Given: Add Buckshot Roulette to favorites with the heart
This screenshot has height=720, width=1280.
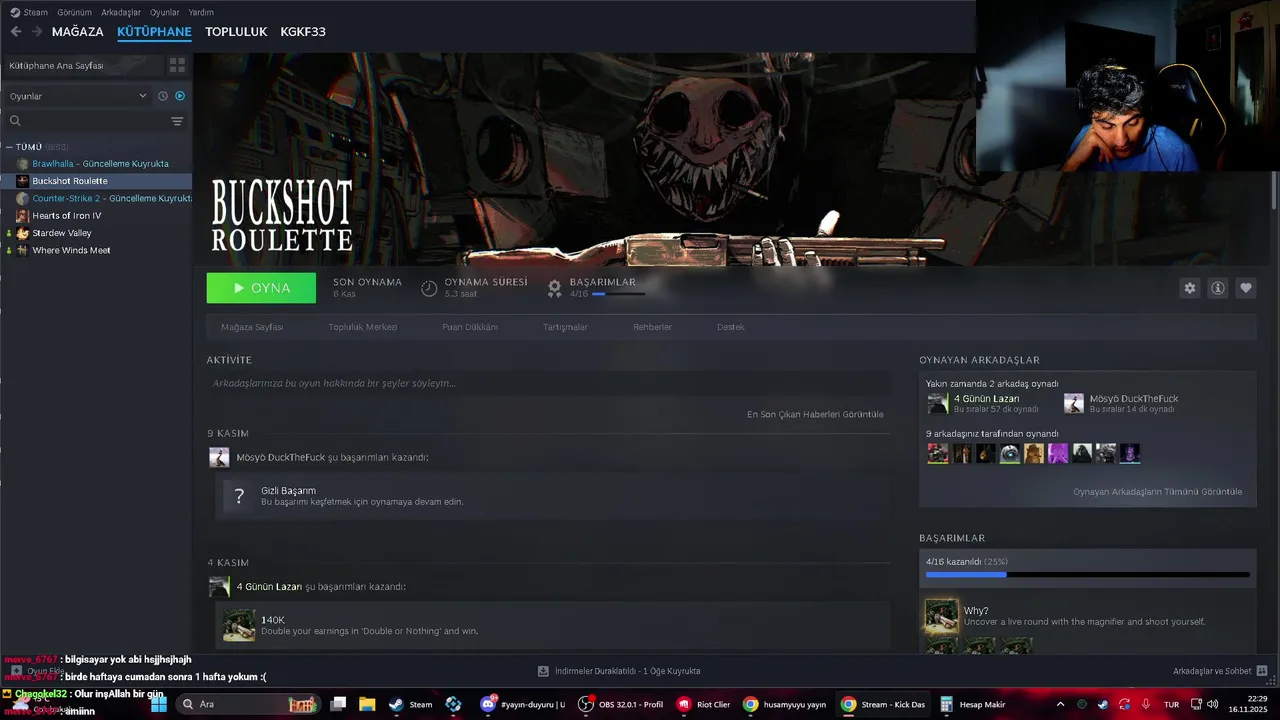Looking at the screenshot, I should (x=1246, y=288).
